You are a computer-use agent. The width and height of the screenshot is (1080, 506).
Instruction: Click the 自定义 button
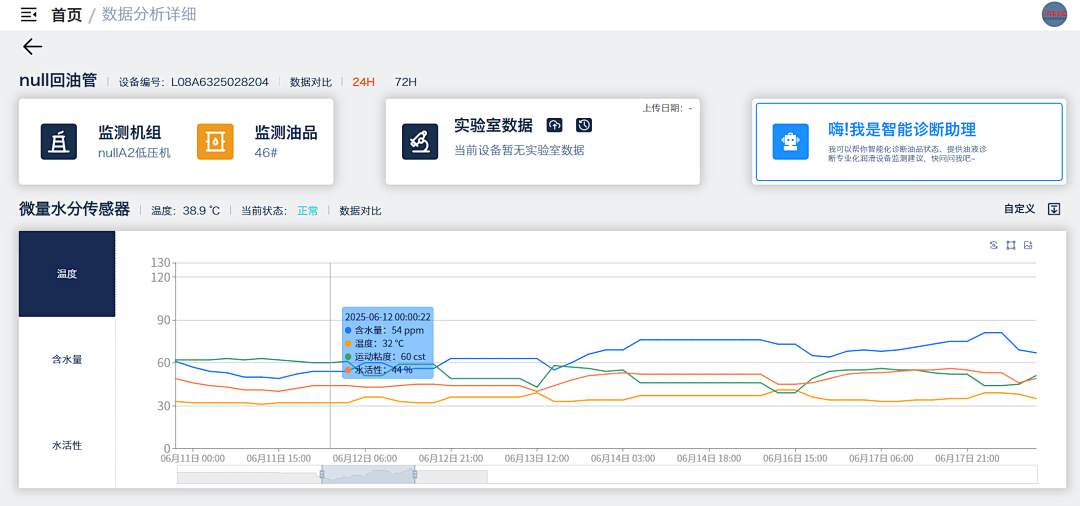1019,209
